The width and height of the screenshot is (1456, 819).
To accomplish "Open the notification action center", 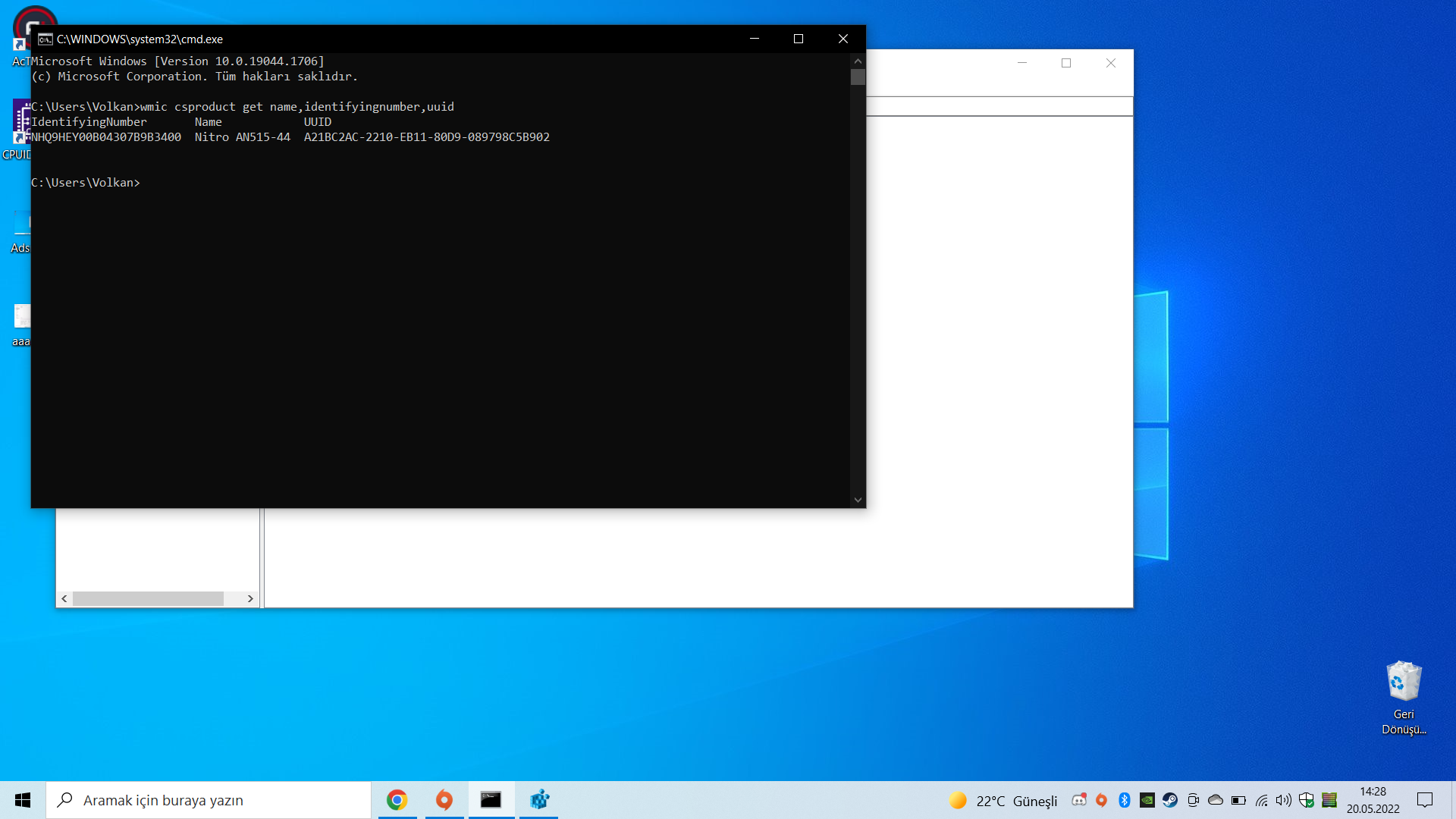I will pos(1425,800).
